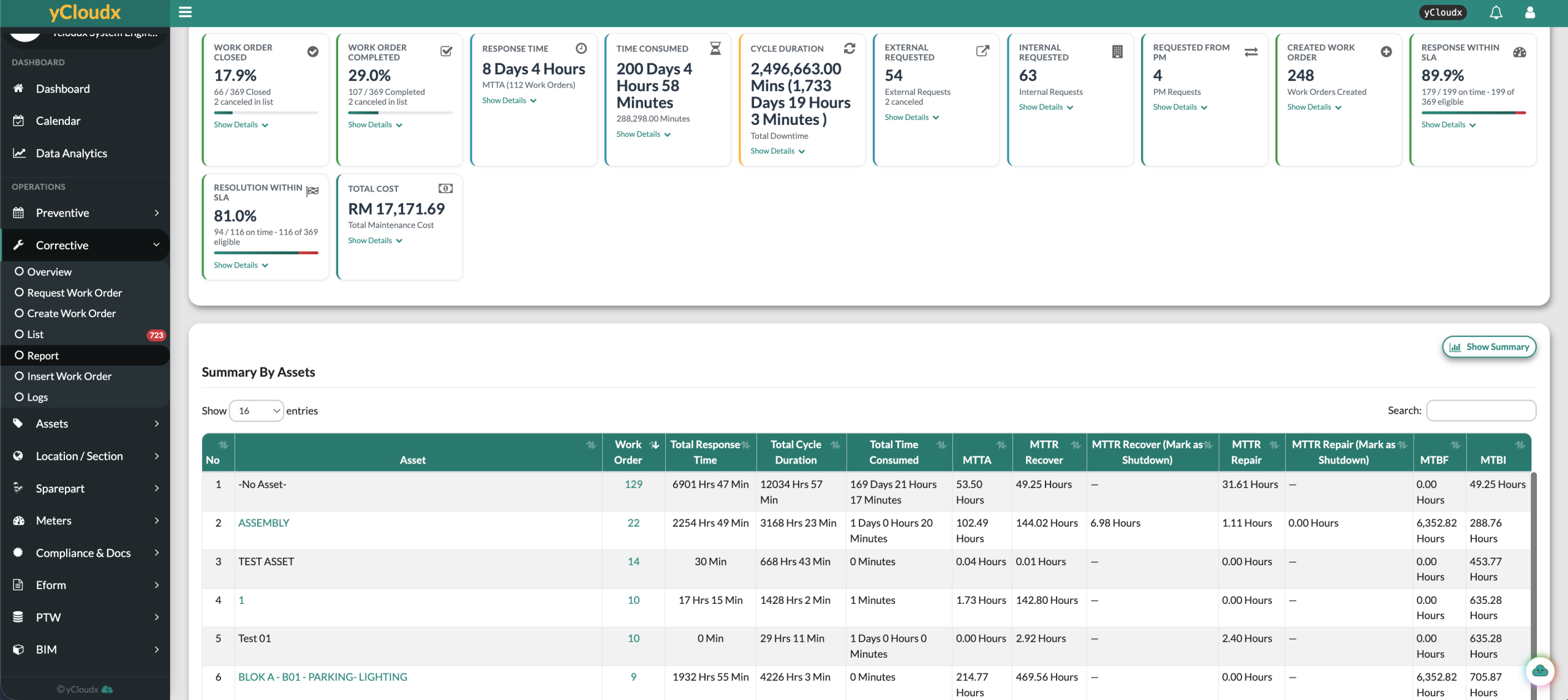Viewport: 1568px width, 700px height.
Task: Sort by MTTA column
Action: [x=1001, y=445]
